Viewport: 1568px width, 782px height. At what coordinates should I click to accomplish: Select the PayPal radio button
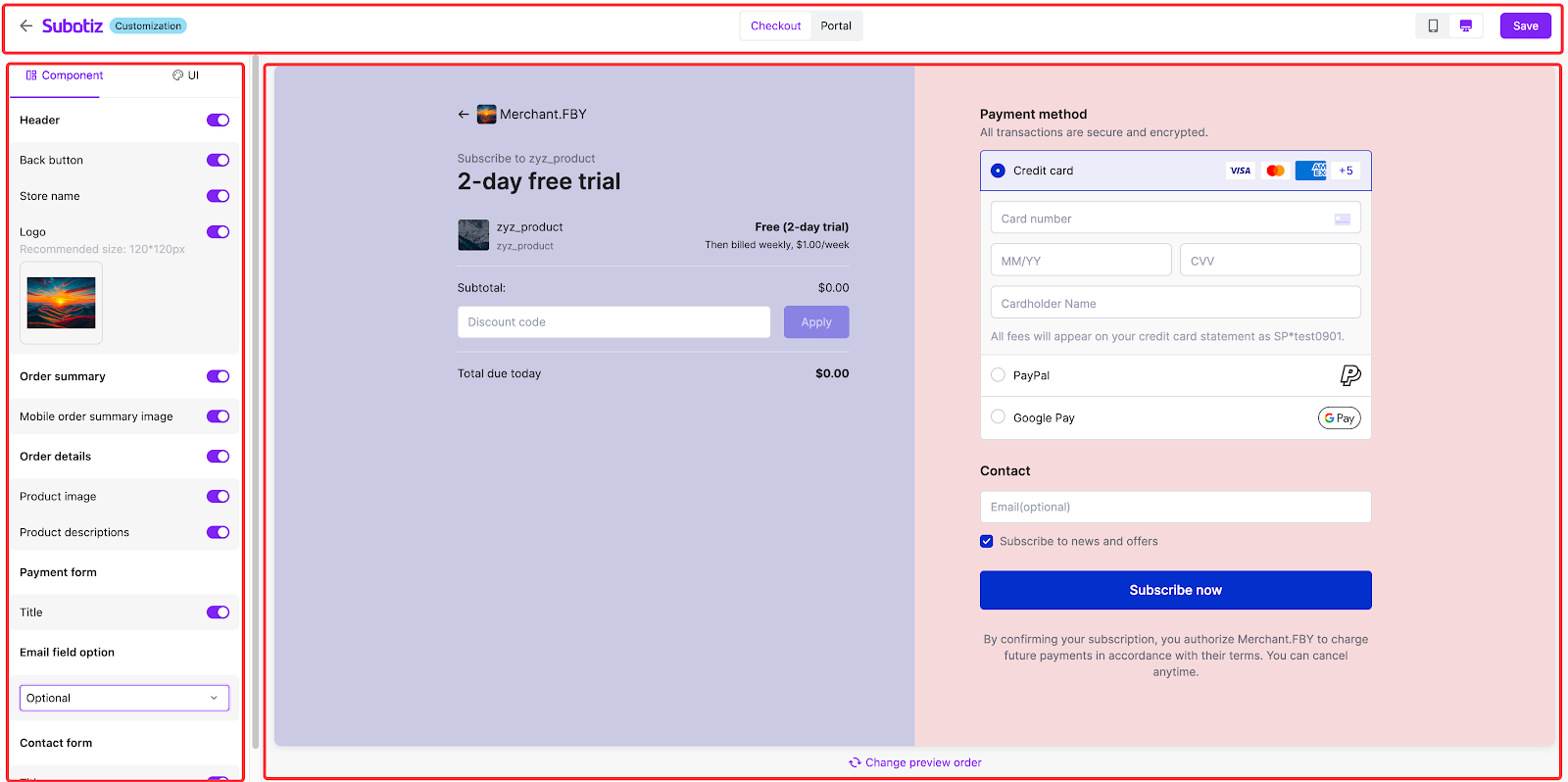[x=998, y=375]
